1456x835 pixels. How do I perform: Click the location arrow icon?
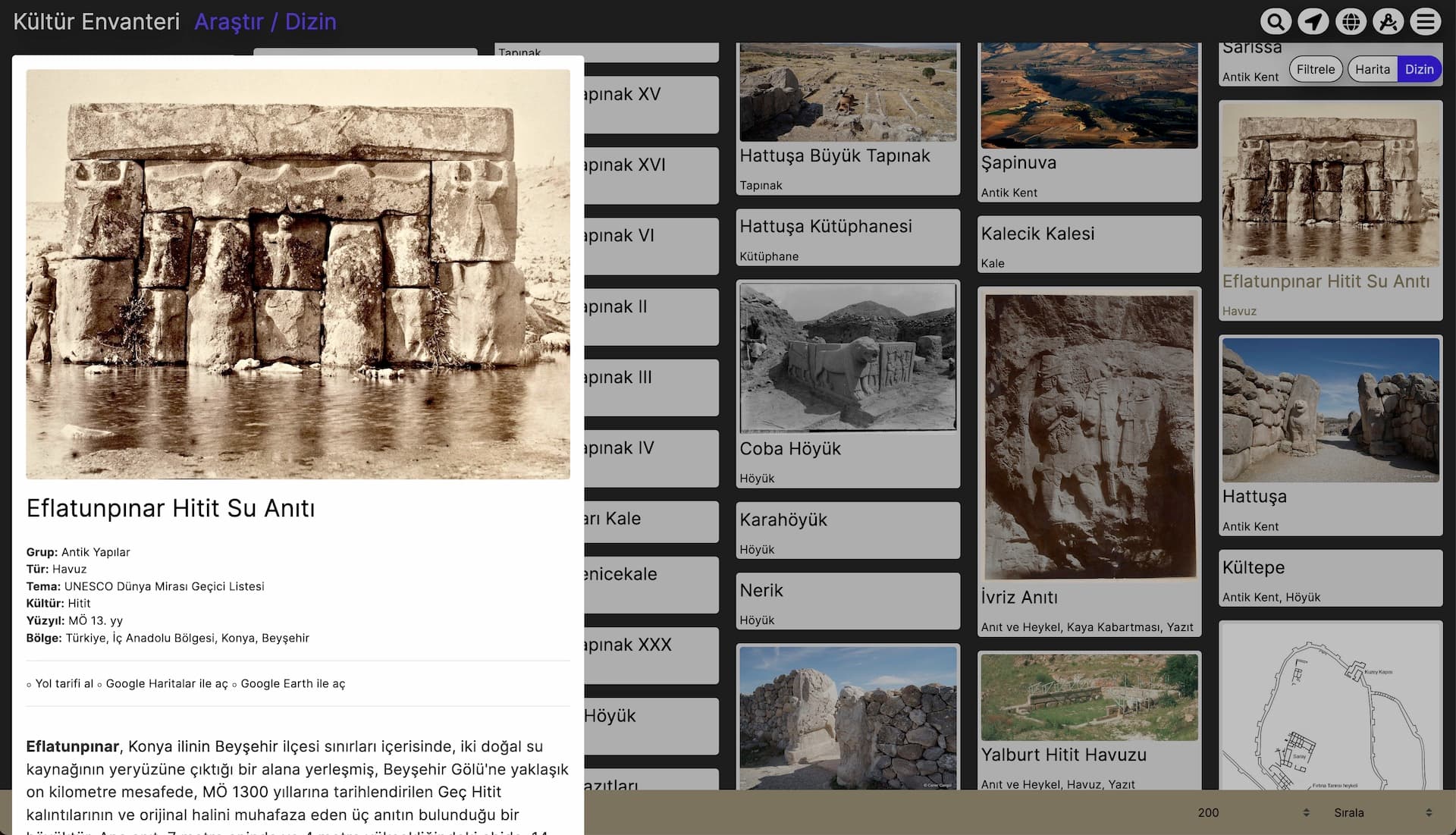point(1313,21)
